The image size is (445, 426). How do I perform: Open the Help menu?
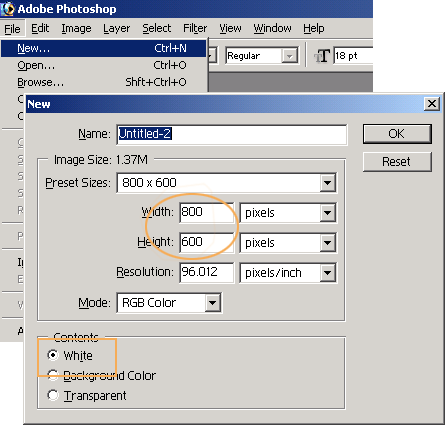click(314, 28)
